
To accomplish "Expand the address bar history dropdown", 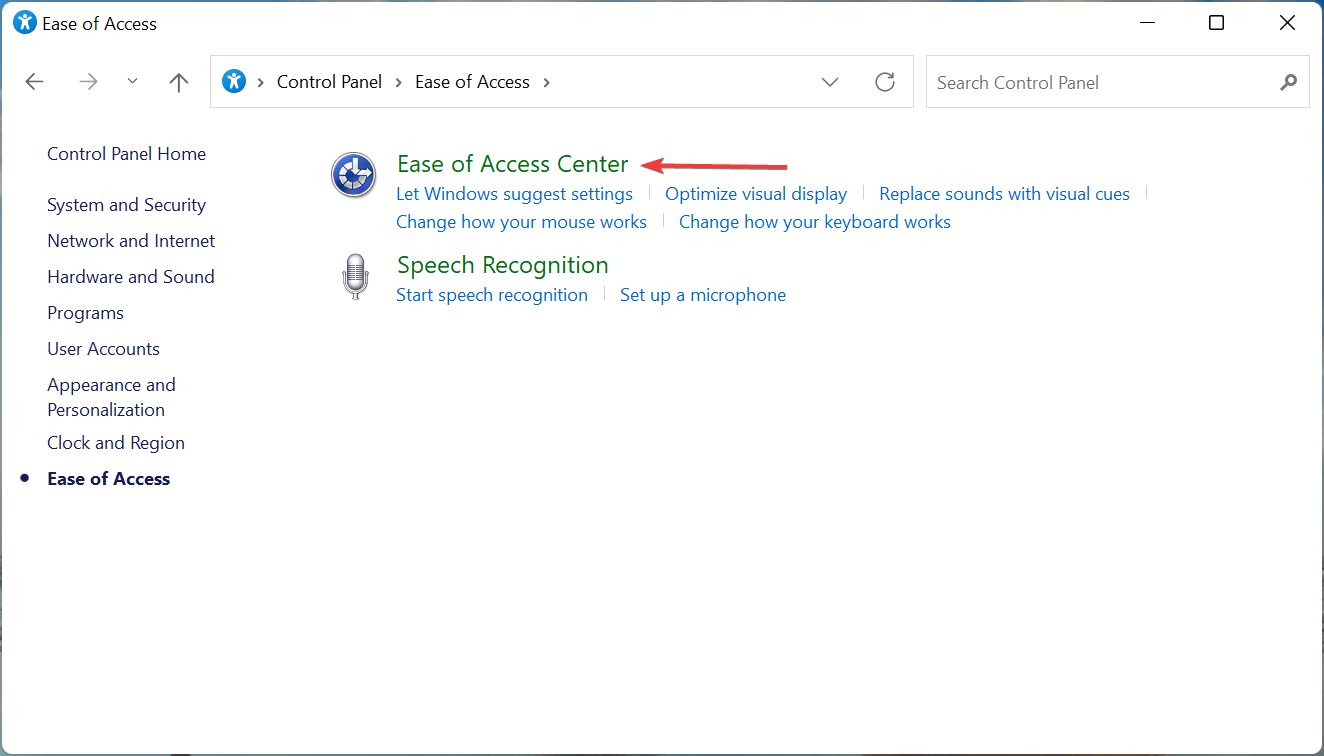I will 830,82.
